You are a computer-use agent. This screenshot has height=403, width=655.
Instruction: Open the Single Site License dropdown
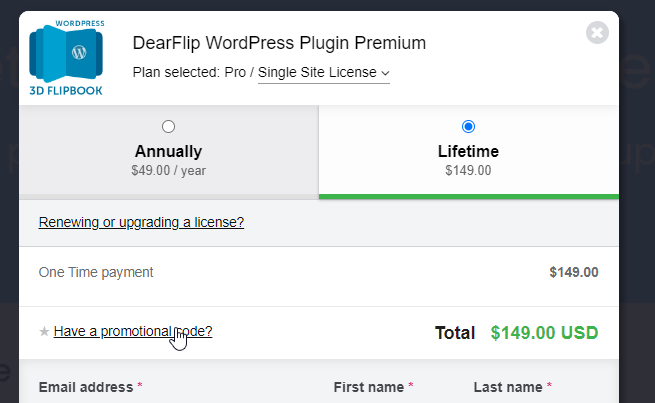(x=323, y=73)
